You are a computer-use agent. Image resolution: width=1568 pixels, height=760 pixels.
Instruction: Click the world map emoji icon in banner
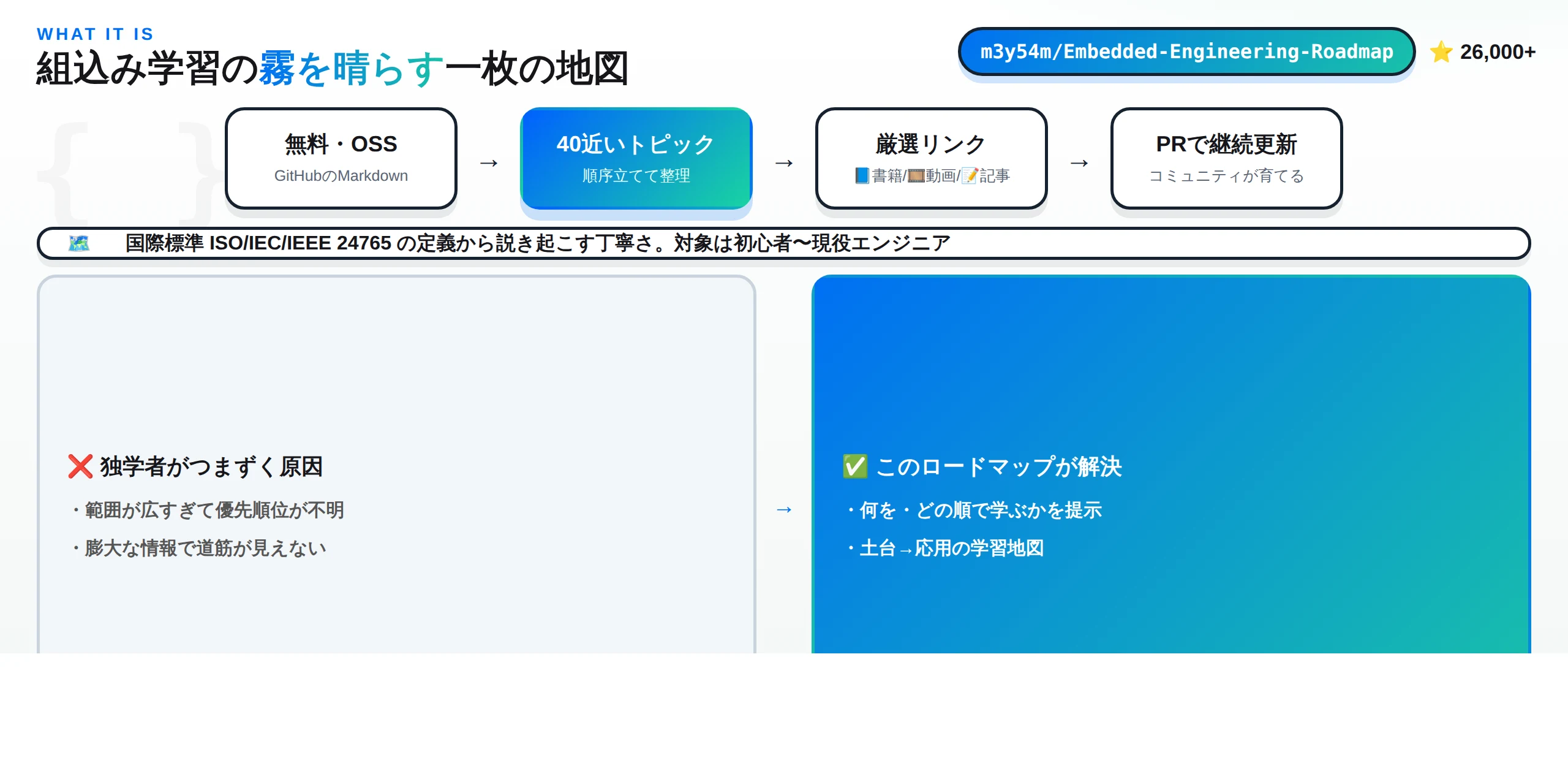coord(79,243)
